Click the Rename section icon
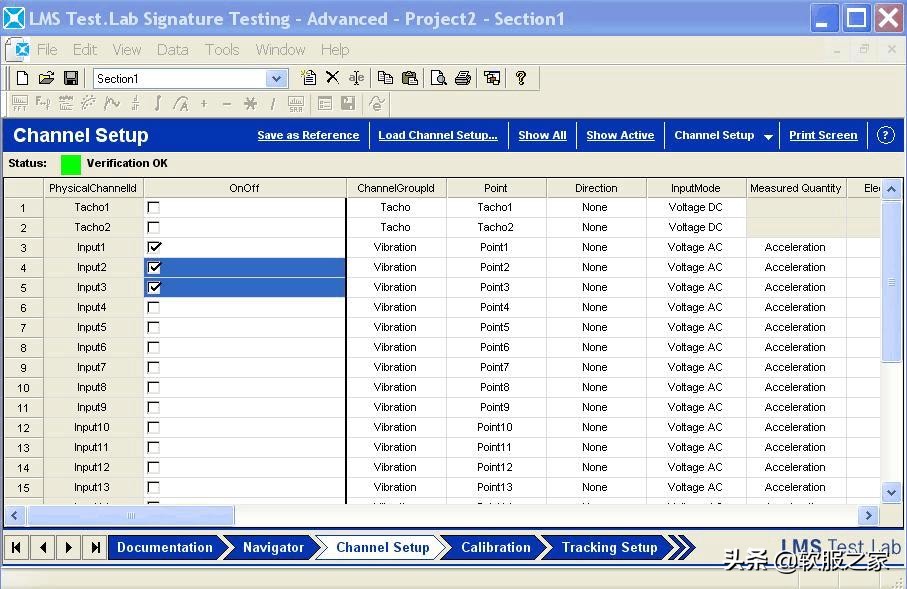Image resolution: width=907 pixels, height=589 pixels. coord(356,78)
